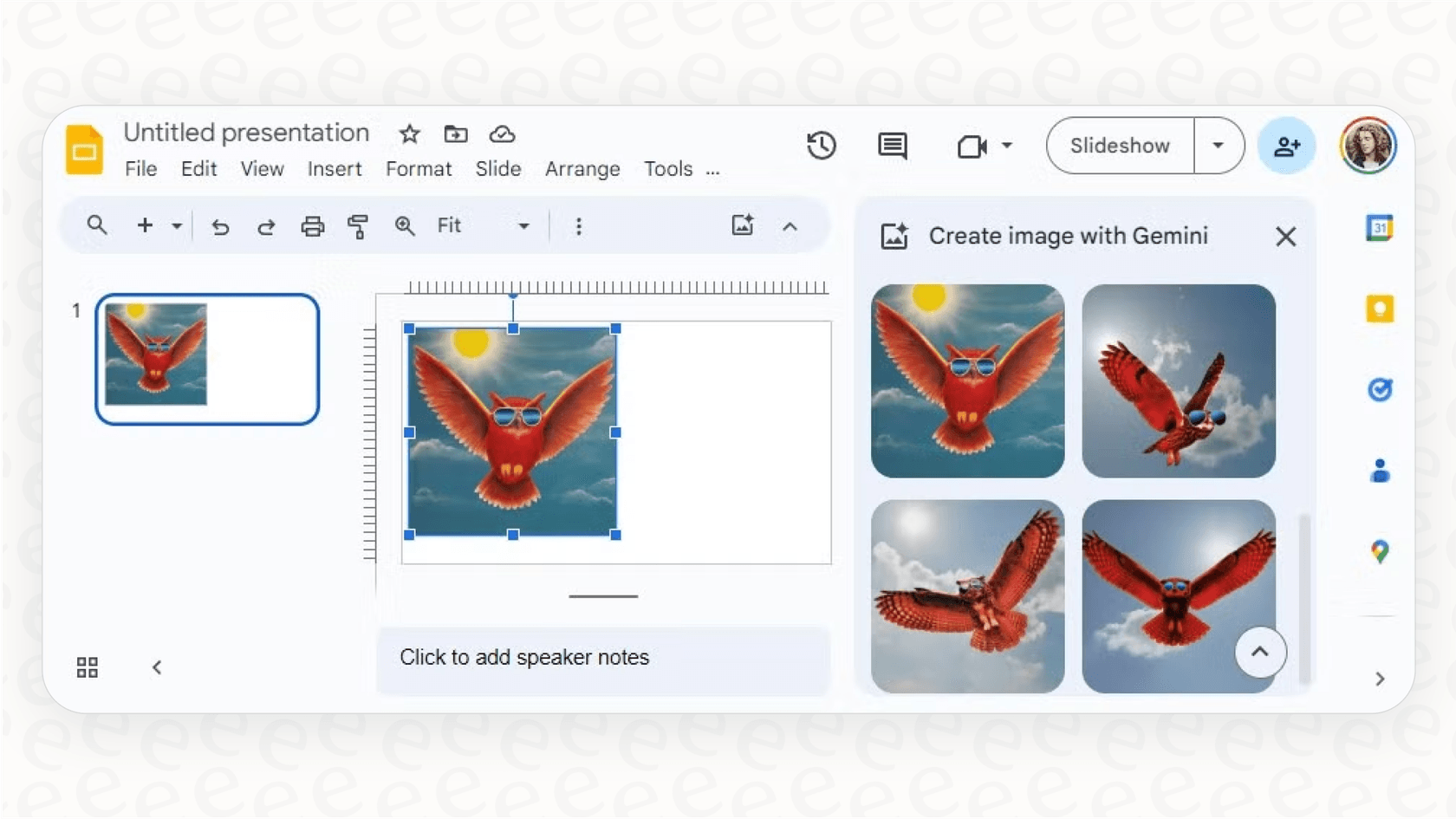Star the Untitled presentation
1456x819 pixels.
click(x=408, y=133)
